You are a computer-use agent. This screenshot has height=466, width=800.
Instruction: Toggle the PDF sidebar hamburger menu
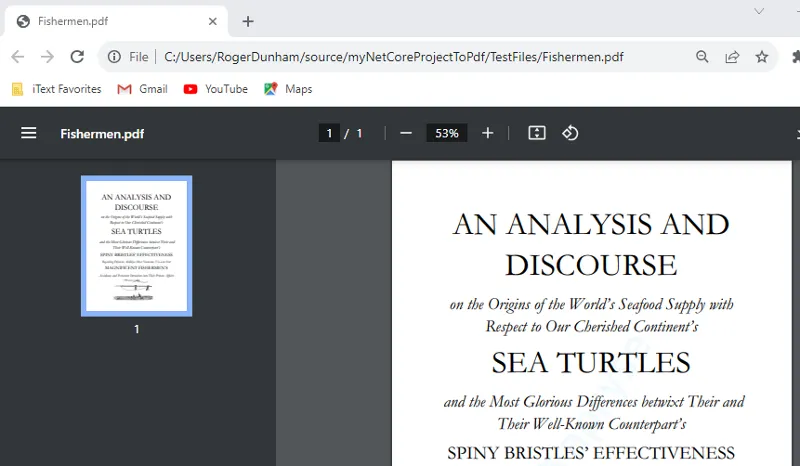29,133
